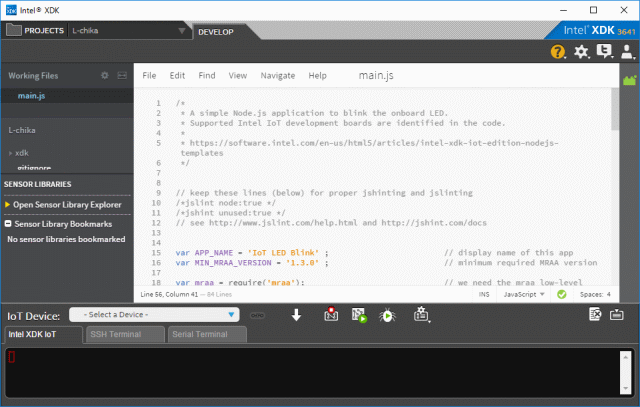Open the Edit menu

coord(177,76)
